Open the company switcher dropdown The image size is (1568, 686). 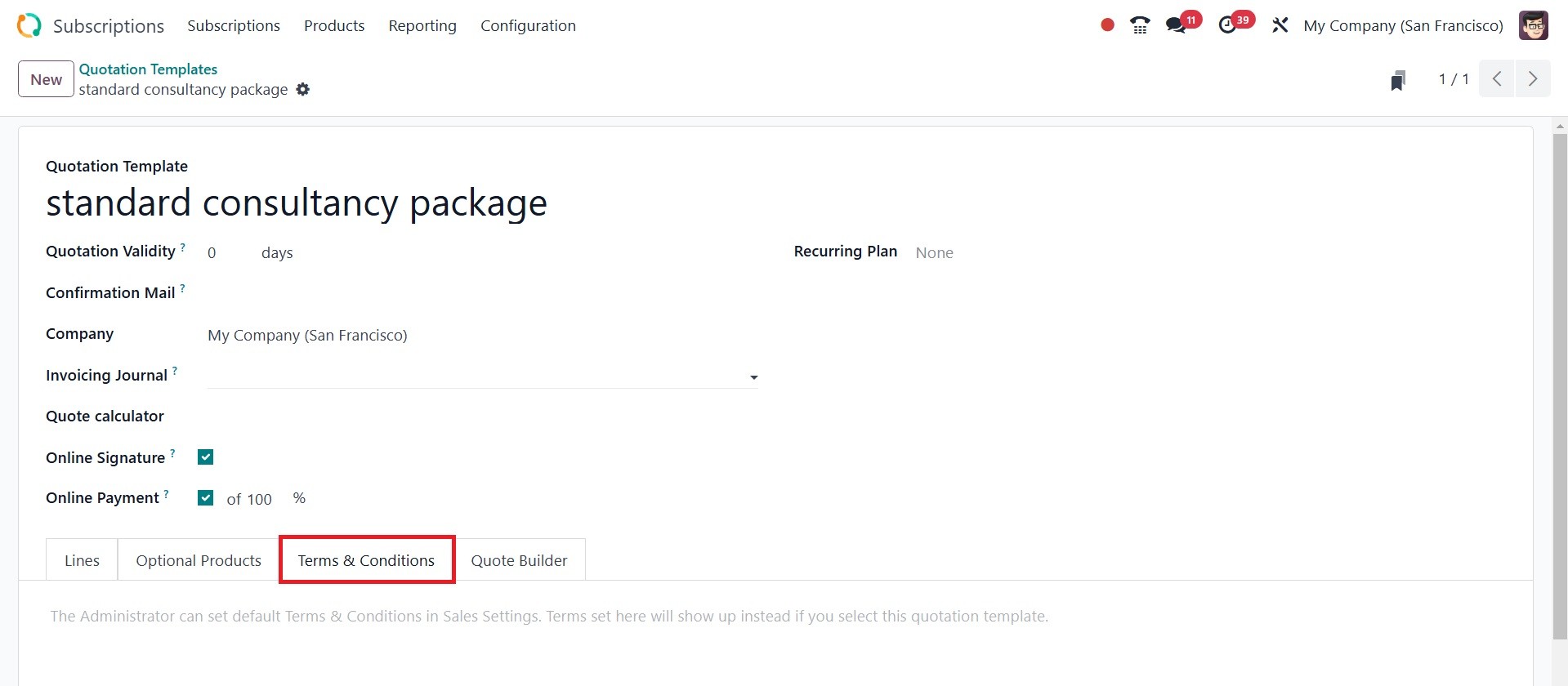1403,25
